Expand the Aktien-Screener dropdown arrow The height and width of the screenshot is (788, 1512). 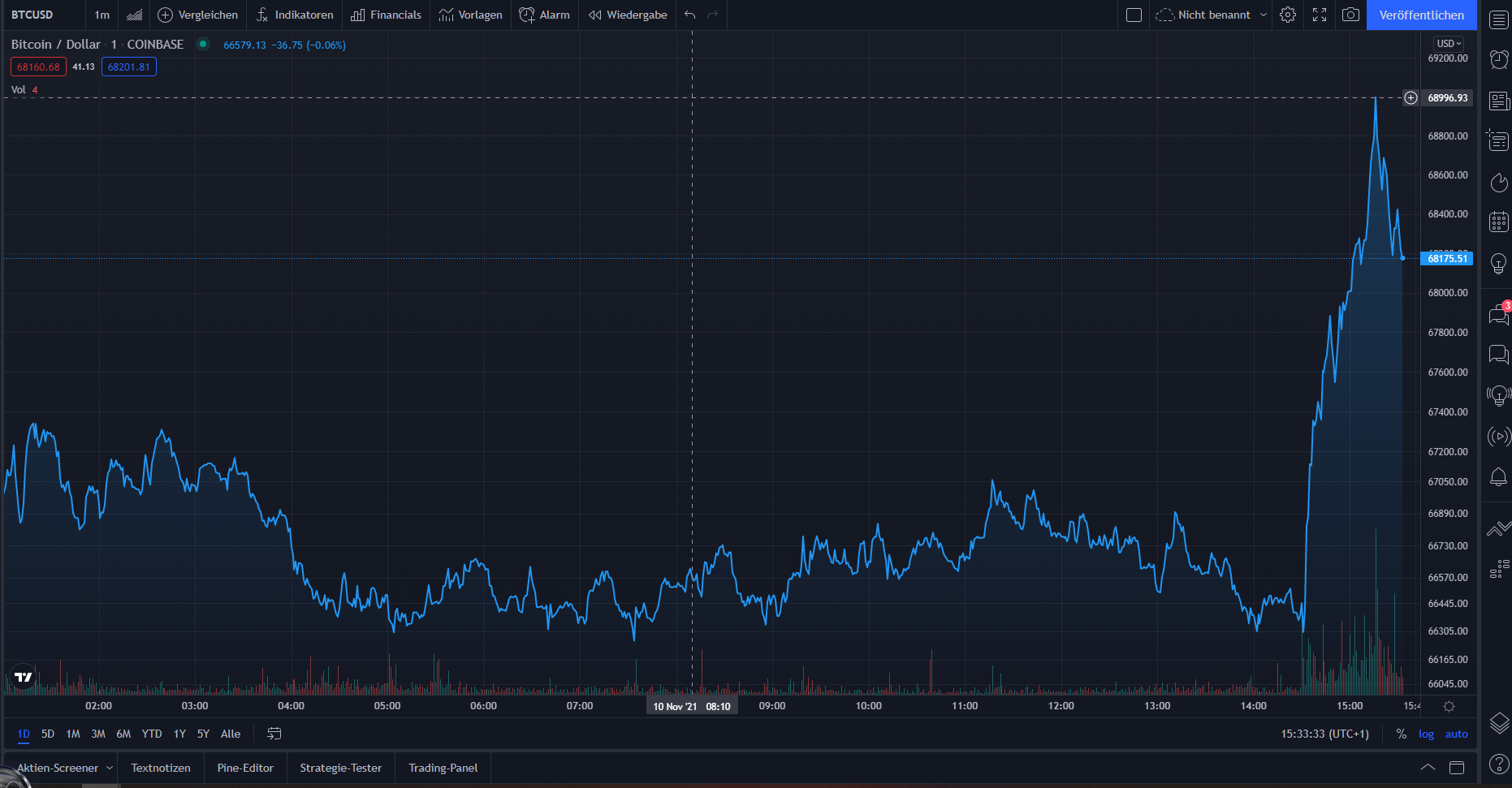pyautogui.click(x=110, y=768)
